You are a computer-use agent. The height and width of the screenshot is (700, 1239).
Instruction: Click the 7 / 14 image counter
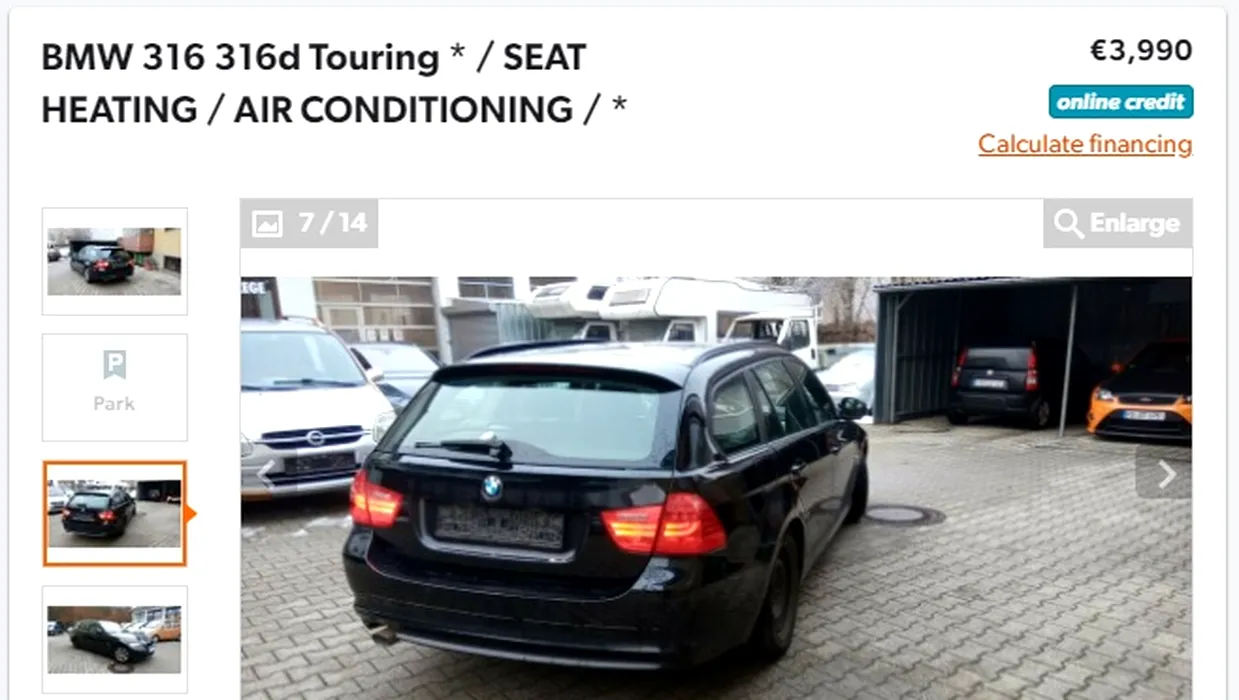[x=333, y=223]
